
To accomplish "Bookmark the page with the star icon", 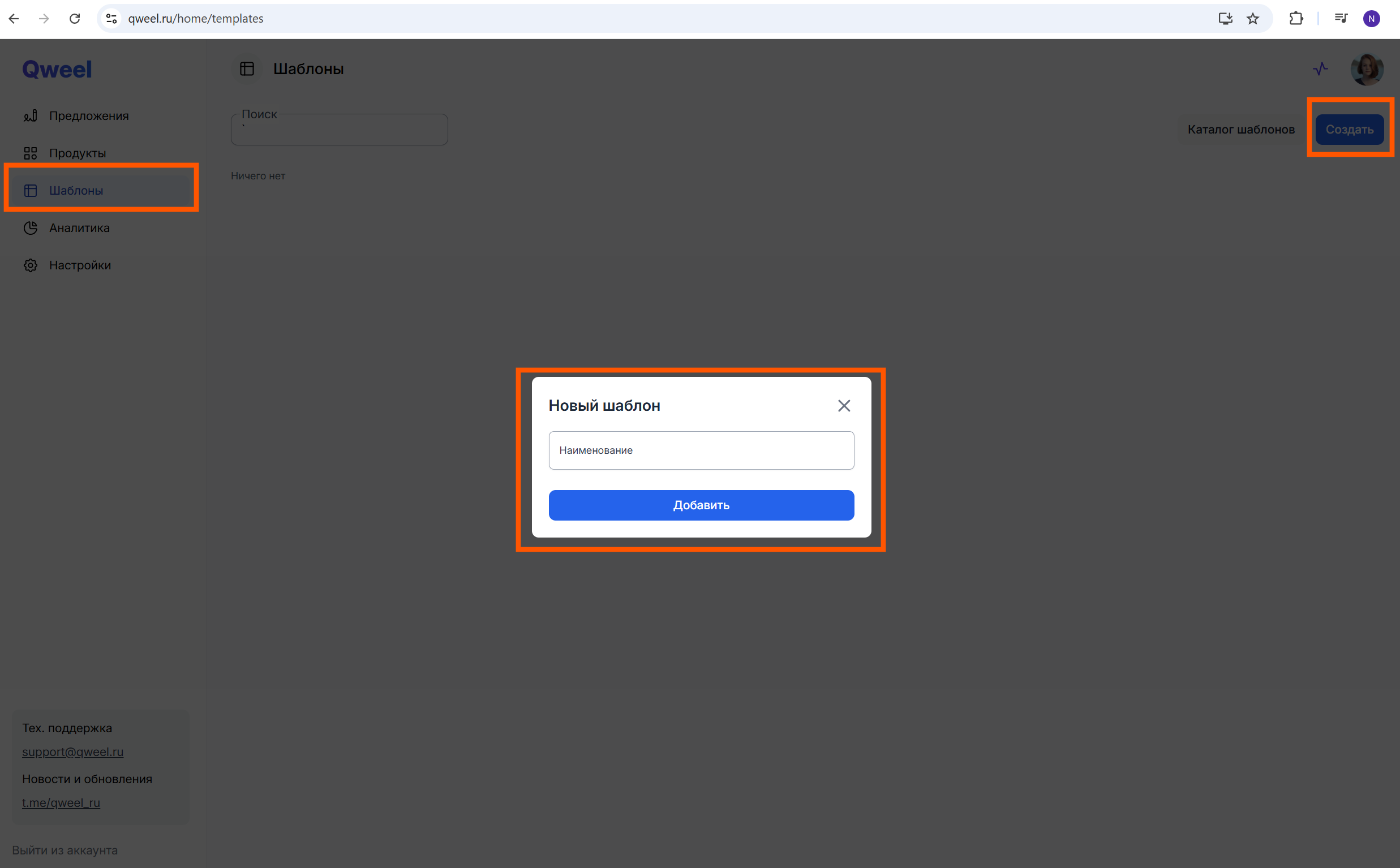I will 1252,19.
